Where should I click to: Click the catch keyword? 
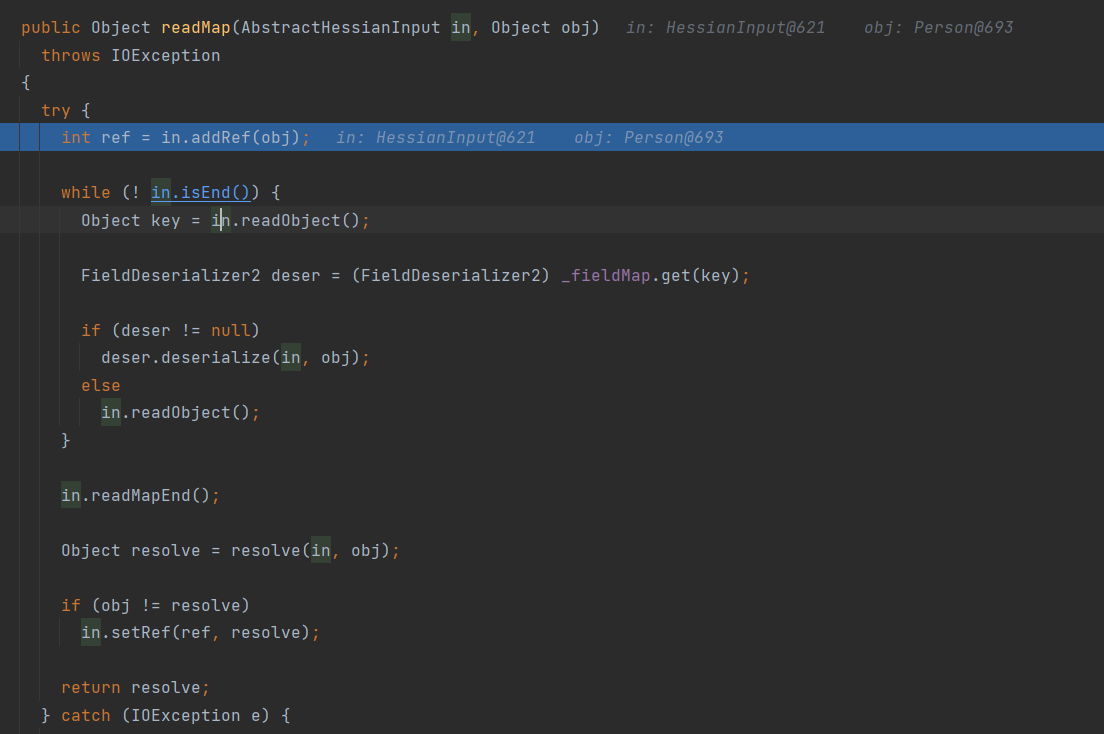85,716
